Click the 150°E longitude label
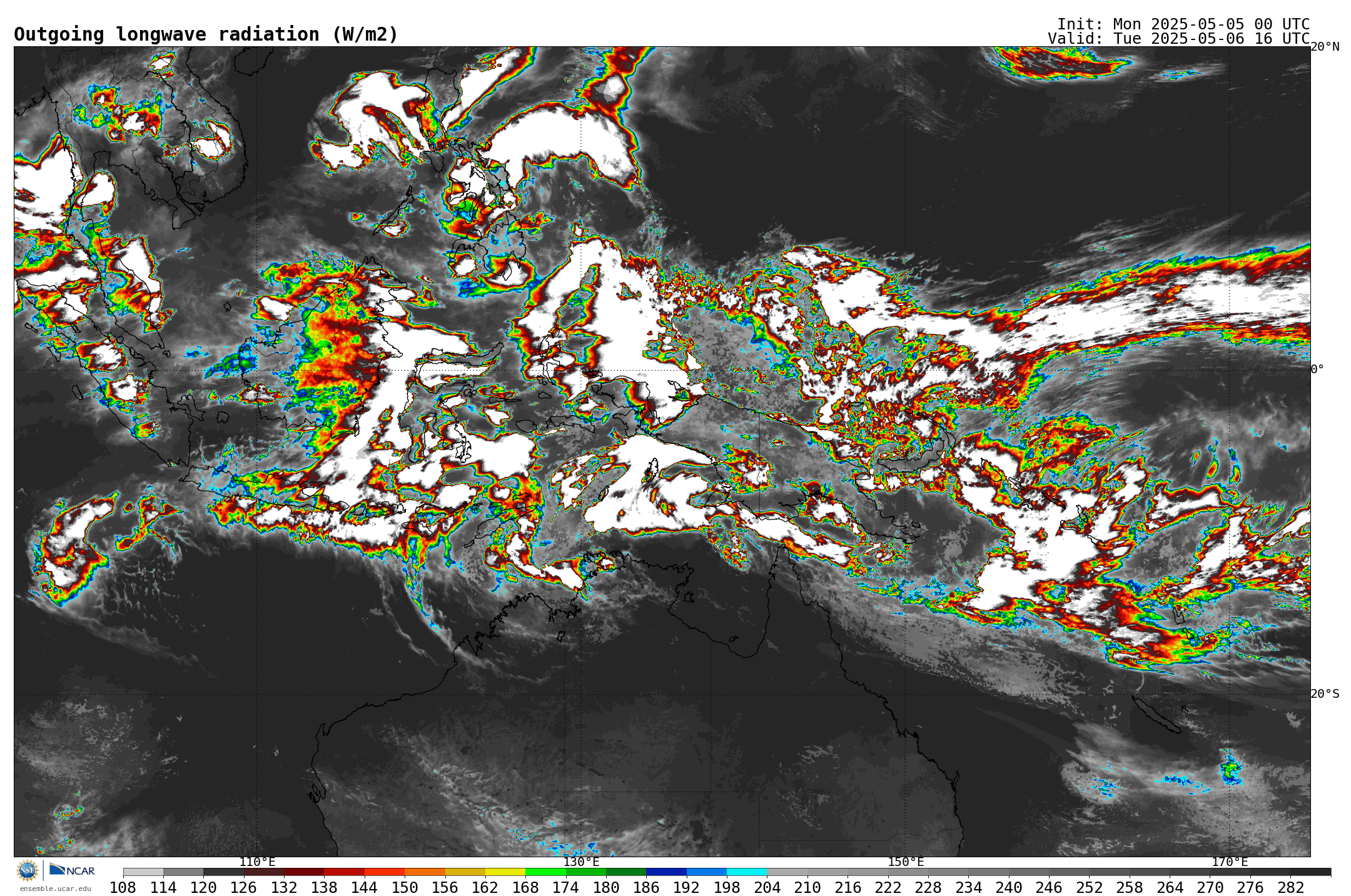This screenshot has height=896, width=1351. tap(906, 862)
